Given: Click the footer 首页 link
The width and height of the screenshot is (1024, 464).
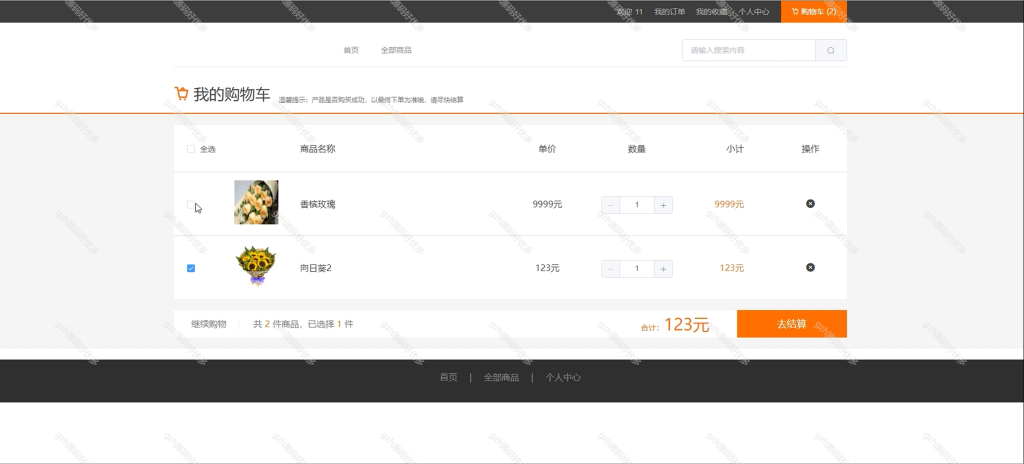Looking at the screenshot, I should pyautogui.click(x=449, y=377).
